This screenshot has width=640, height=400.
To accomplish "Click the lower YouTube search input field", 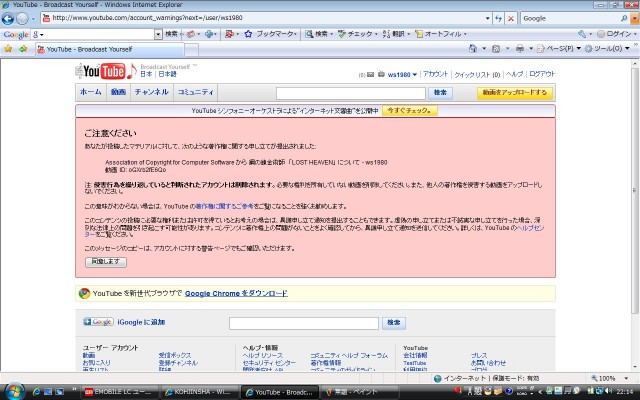I will [304, 323].
